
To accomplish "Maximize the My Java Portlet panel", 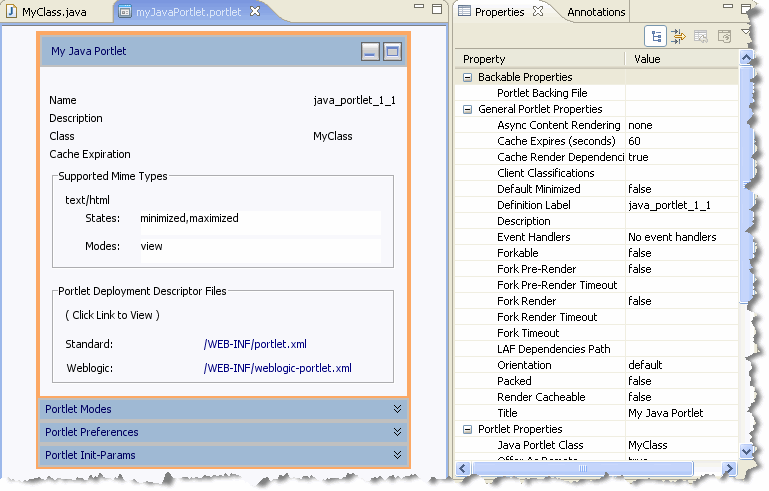I will tap(392, 51).
